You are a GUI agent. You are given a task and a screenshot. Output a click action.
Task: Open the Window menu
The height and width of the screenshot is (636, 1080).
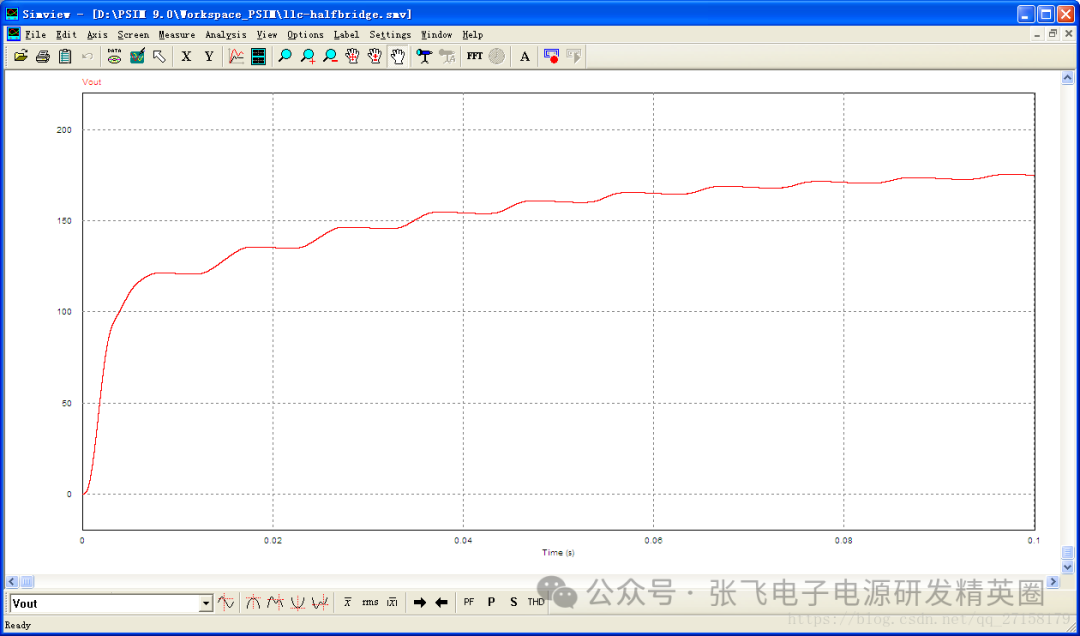pos(437,34)
